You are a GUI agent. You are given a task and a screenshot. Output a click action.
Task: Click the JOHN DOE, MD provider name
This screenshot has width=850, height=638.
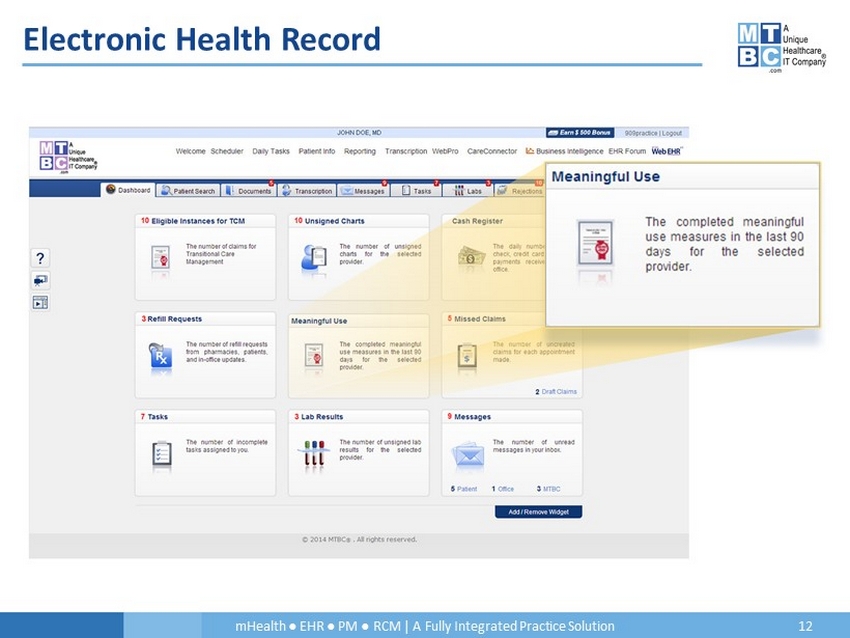pyautogui.click(x=359, y=133)
